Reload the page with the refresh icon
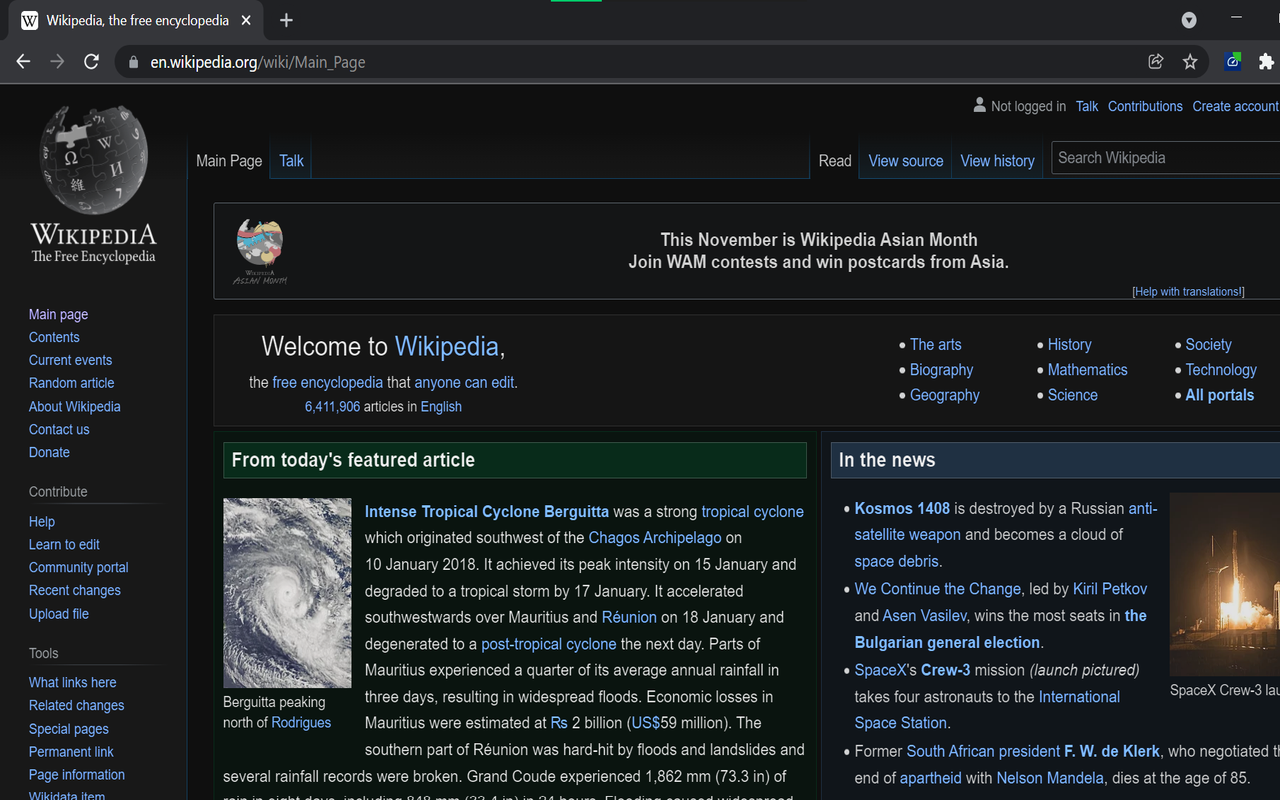 (x=91, y=61)
